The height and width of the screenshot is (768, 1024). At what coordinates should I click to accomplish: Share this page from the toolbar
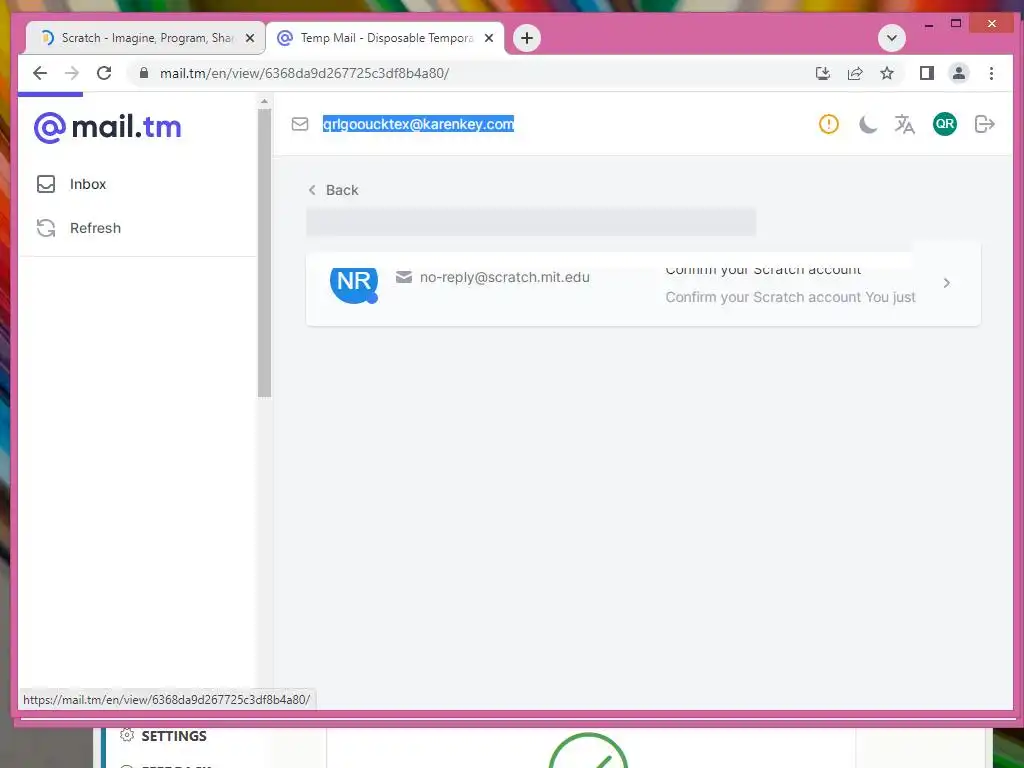[x=855, y=73]
